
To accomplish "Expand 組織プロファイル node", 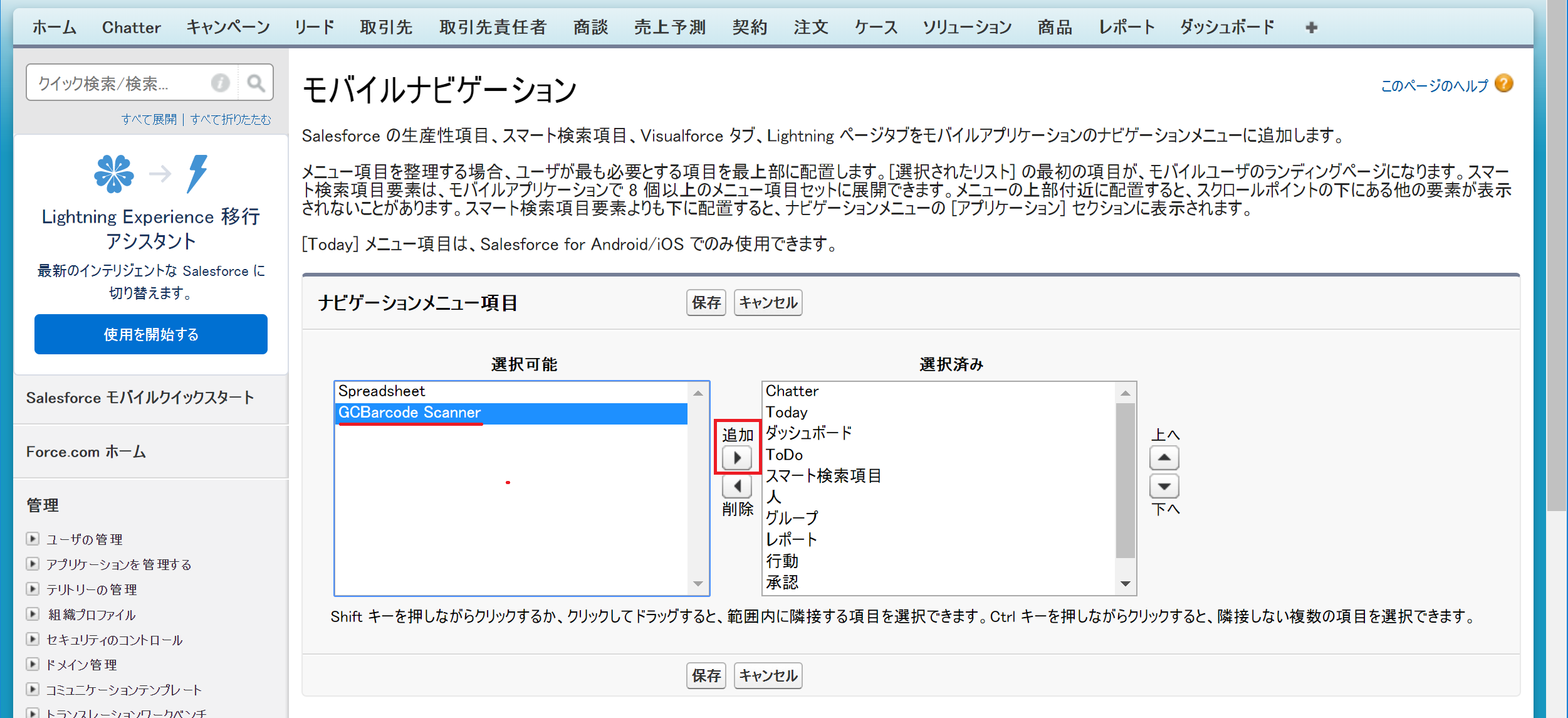I will 33,614.
